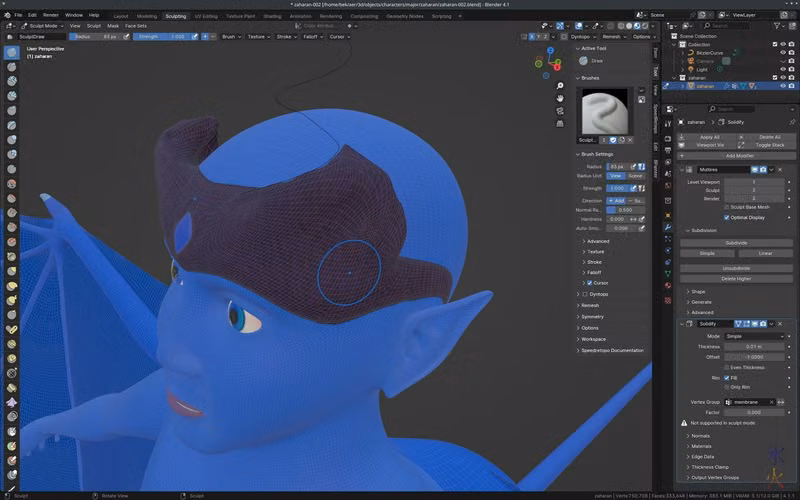Open the Face Sets menu
This screenshot has width=800, height=500.
[136, 26]
